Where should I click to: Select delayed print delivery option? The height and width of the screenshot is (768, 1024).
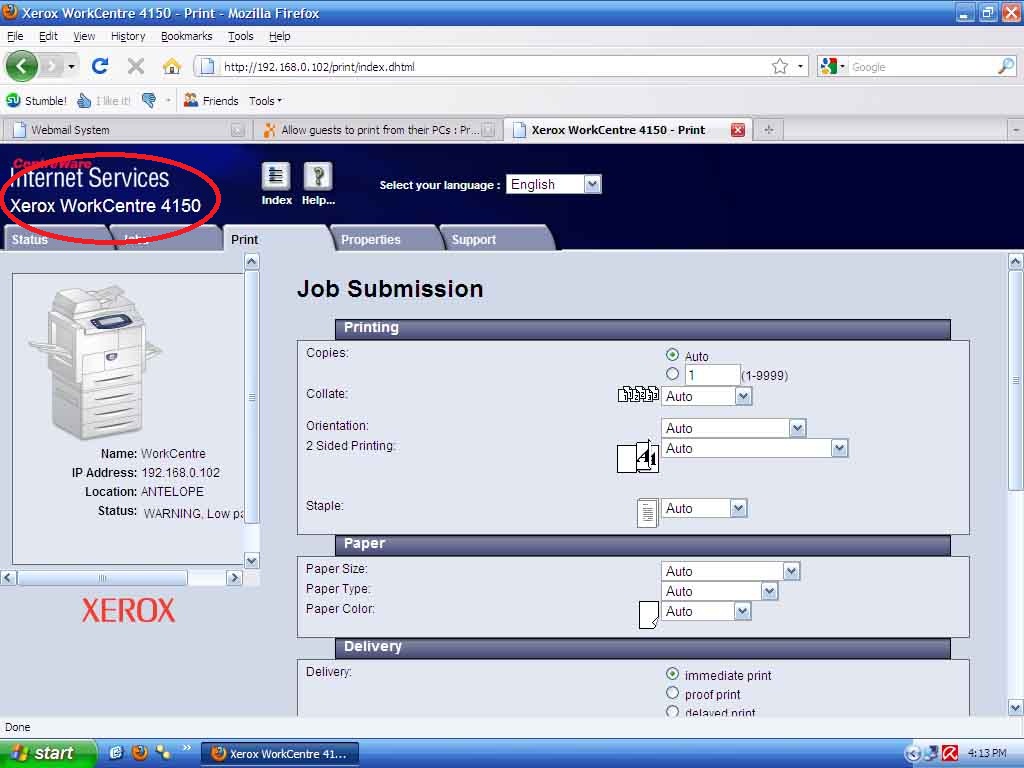coord(672,711)
